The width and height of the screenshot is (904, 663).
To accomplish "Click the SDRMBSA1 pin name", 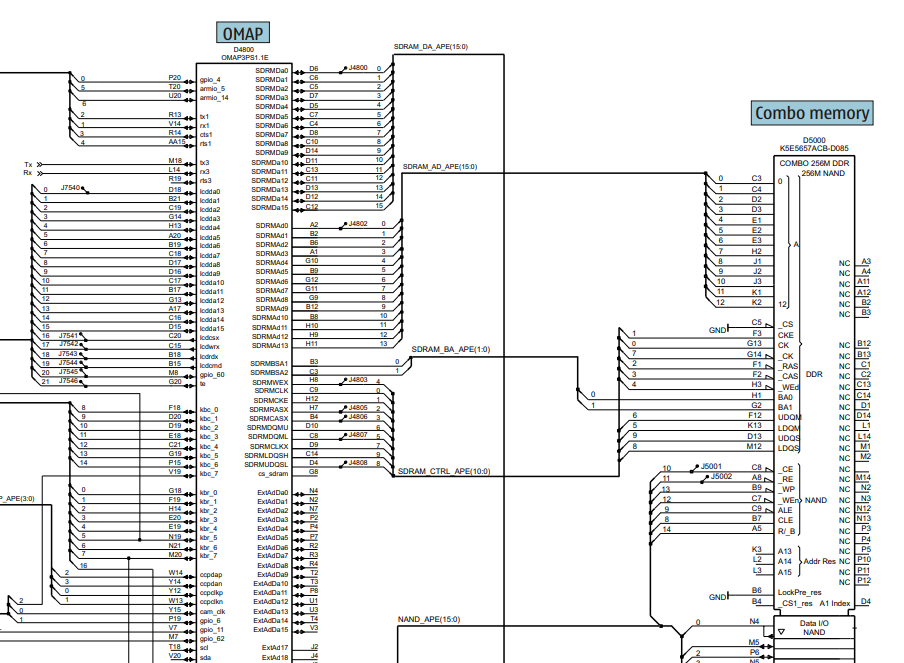I will [269, 364].
